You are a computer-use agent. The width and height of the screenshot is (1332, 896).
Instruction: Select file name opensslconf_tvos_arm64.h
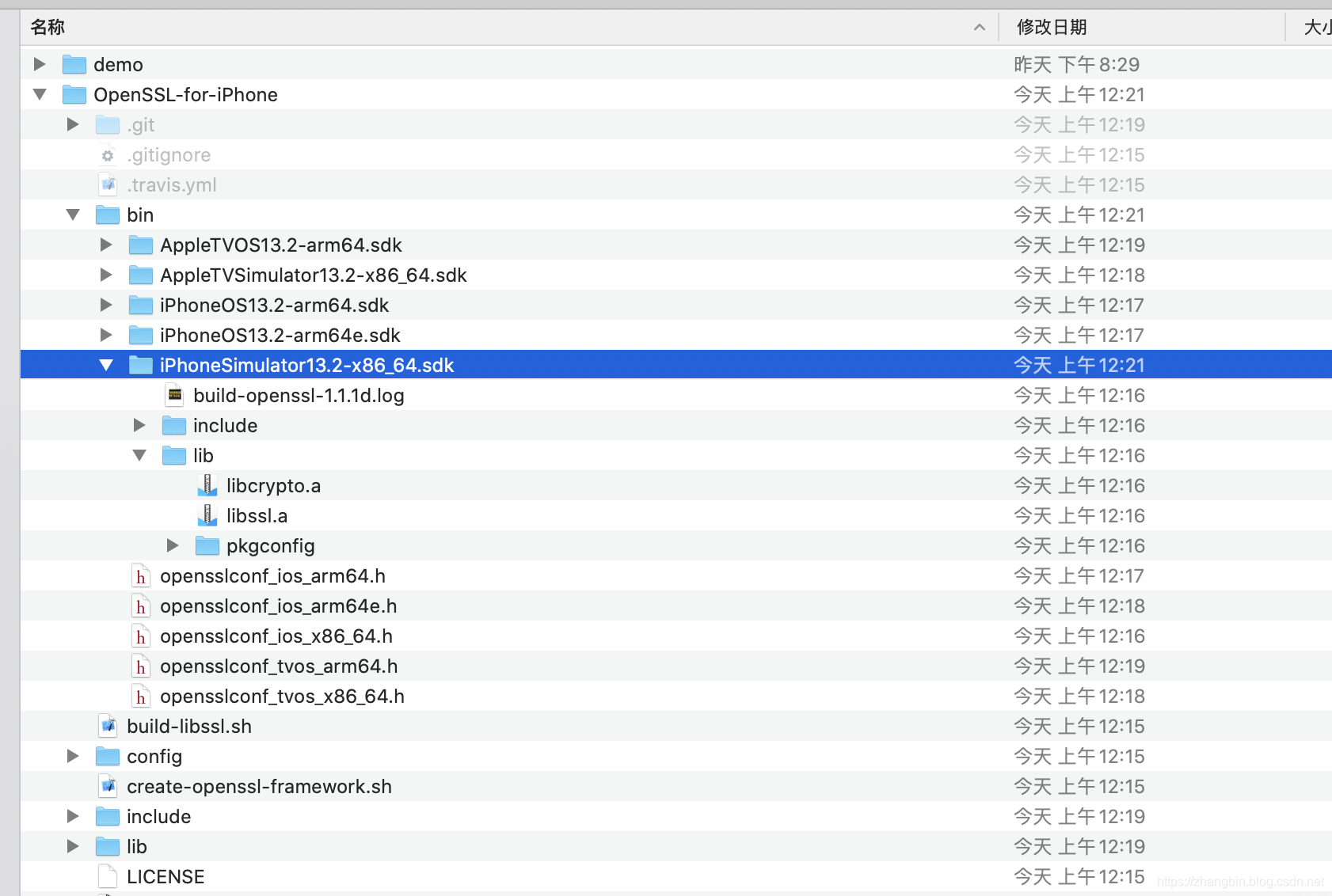pos(279,666)
